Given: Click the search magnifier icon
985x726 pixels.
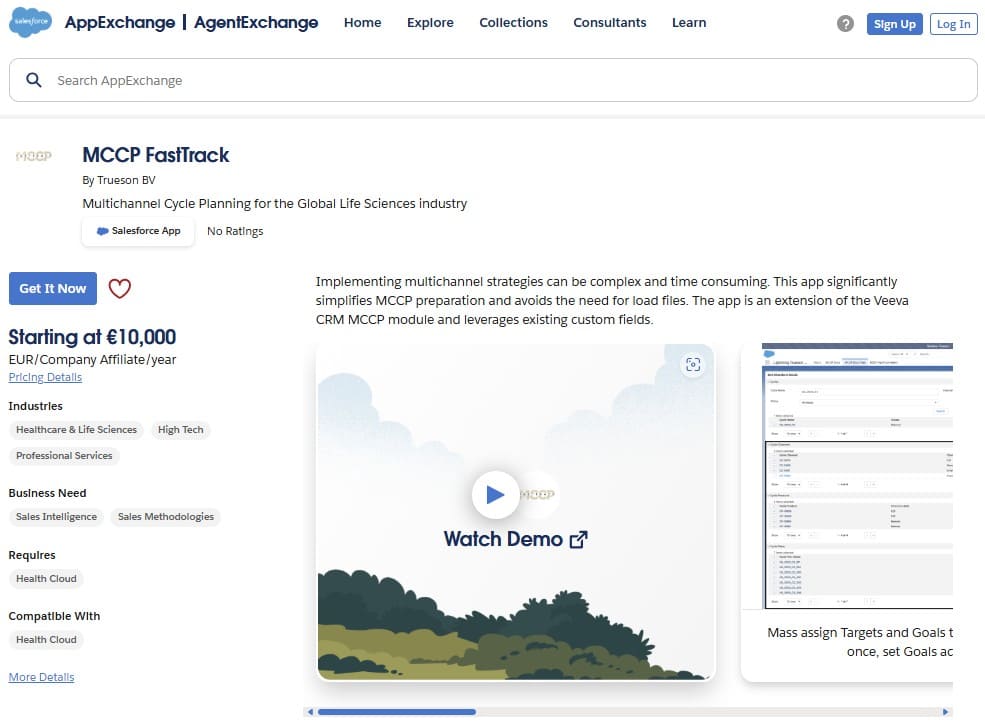Looking at the screenshot, I should [x=33, y=80].
